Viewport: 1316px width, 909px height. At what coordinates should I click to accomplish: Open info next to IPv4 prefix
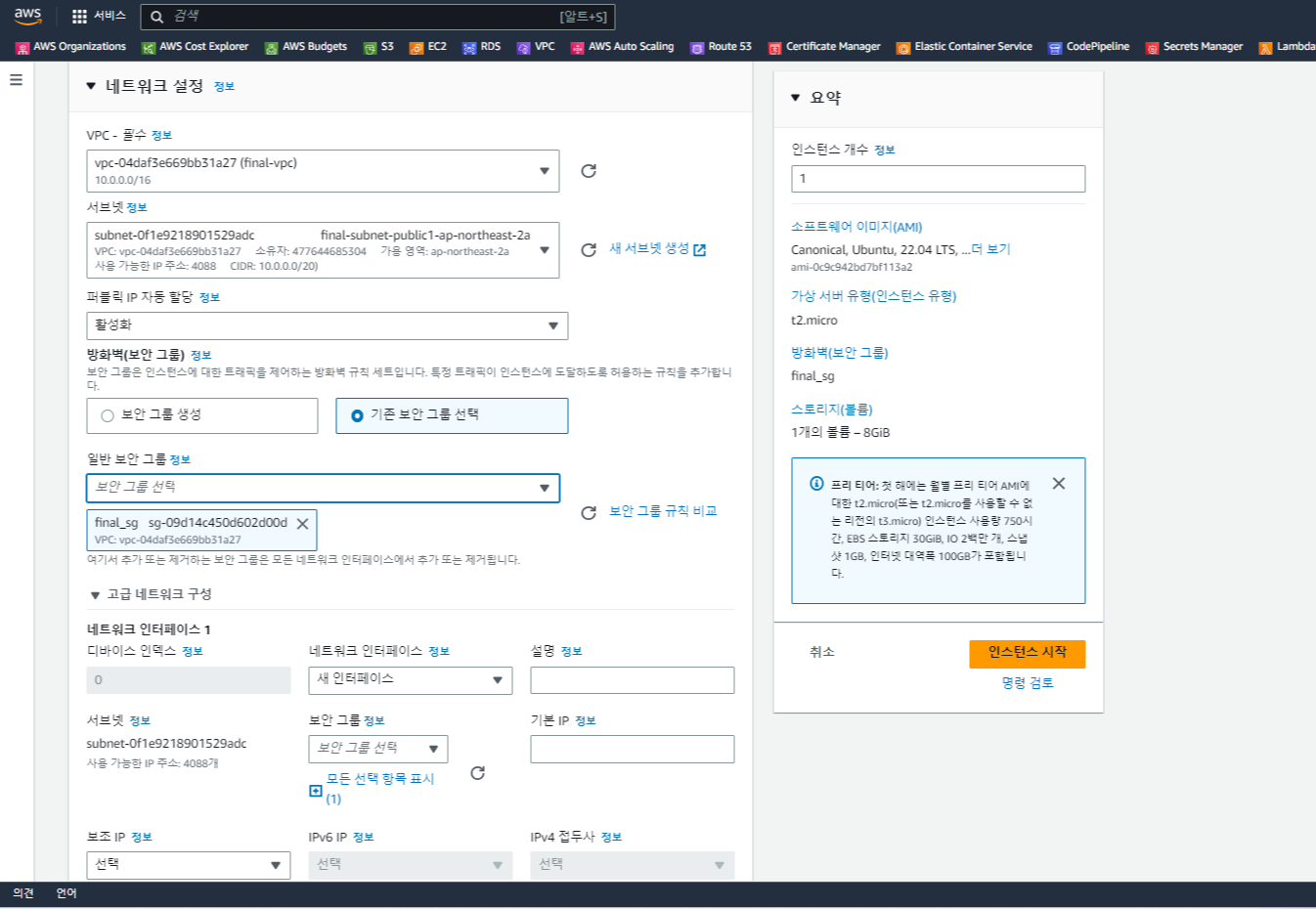point(611,838)
